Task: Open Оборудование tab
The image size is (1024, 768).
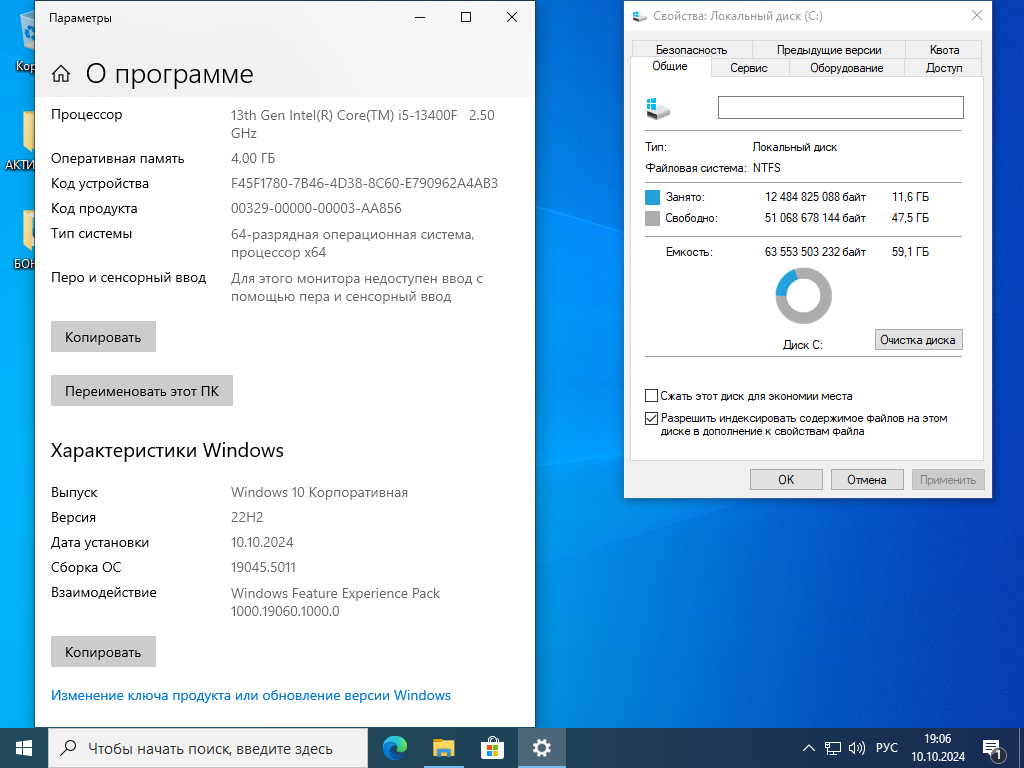Action: tap(846, 68)
